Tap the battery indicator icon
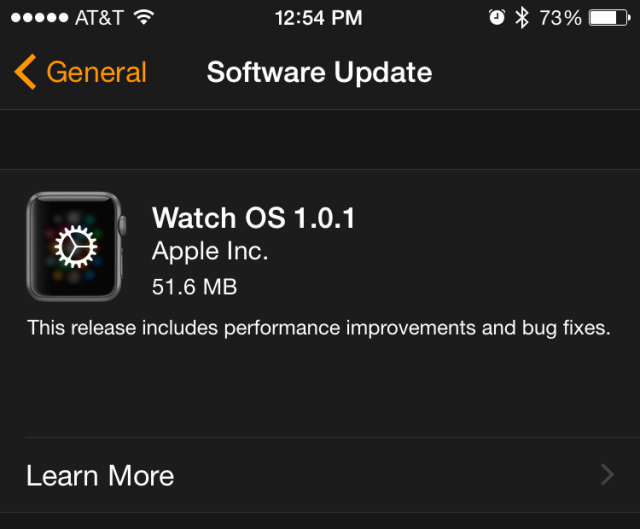Image resolution: width=640 pixels, height=529 pixels. tap(609, 18)
